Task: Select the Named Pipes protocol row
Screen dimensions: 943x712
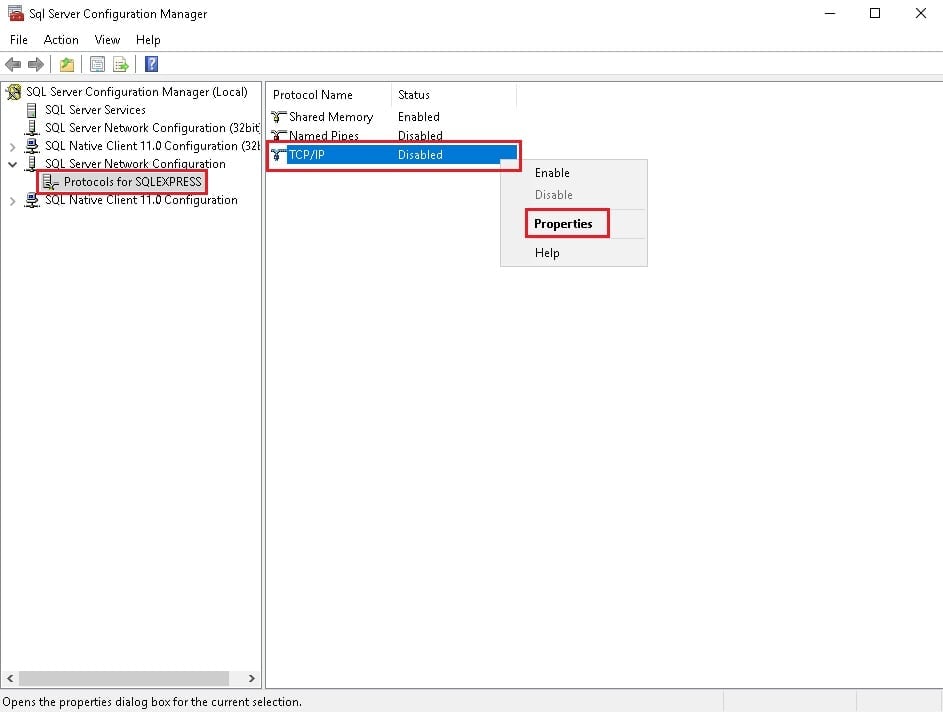Action: click(392, 135)
